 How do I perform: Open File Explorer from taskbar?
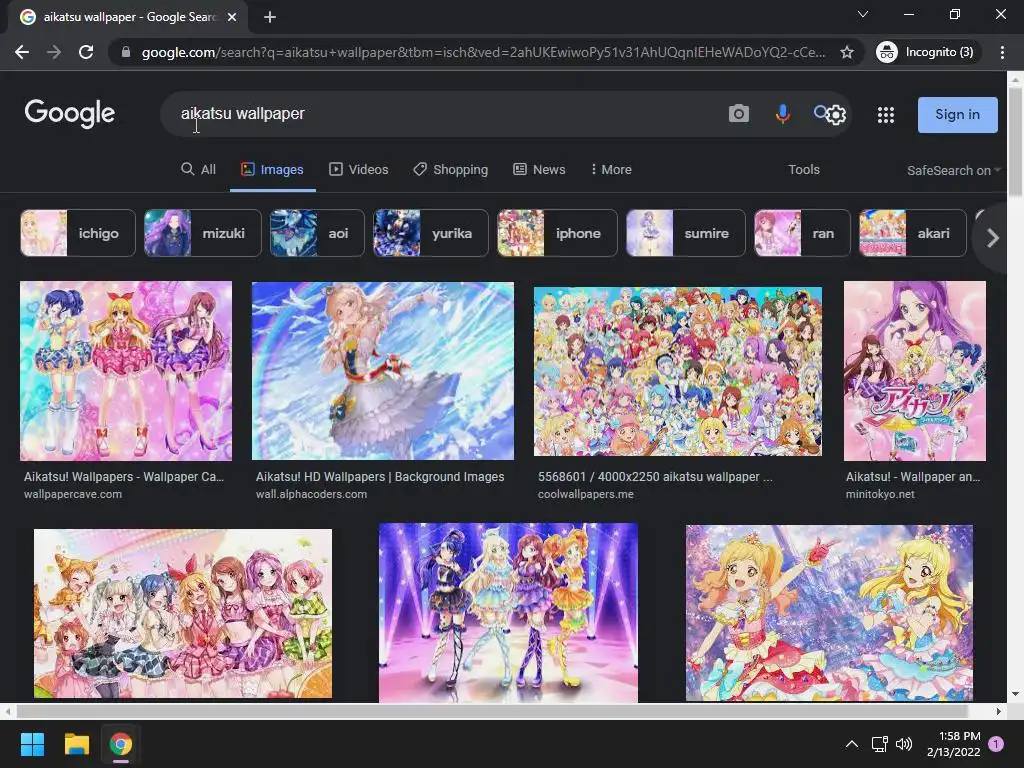(76, 744)
